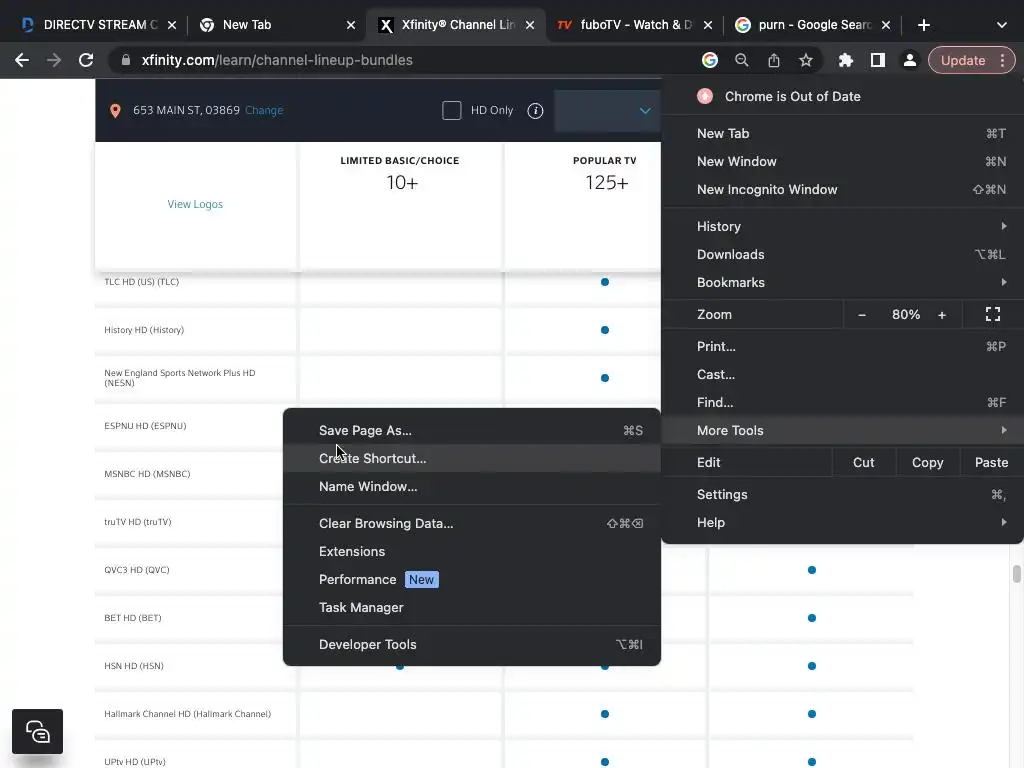
Task: Click Chrome is Out of Date notice
Action: tap(842, 97)
